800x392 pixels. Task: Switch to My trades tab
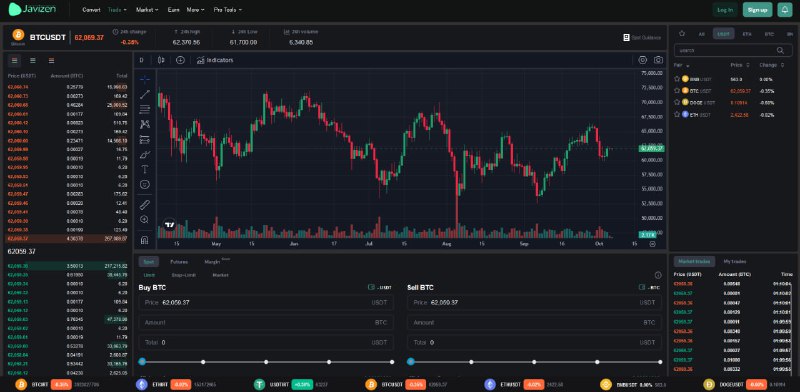[x=735, y=261]
